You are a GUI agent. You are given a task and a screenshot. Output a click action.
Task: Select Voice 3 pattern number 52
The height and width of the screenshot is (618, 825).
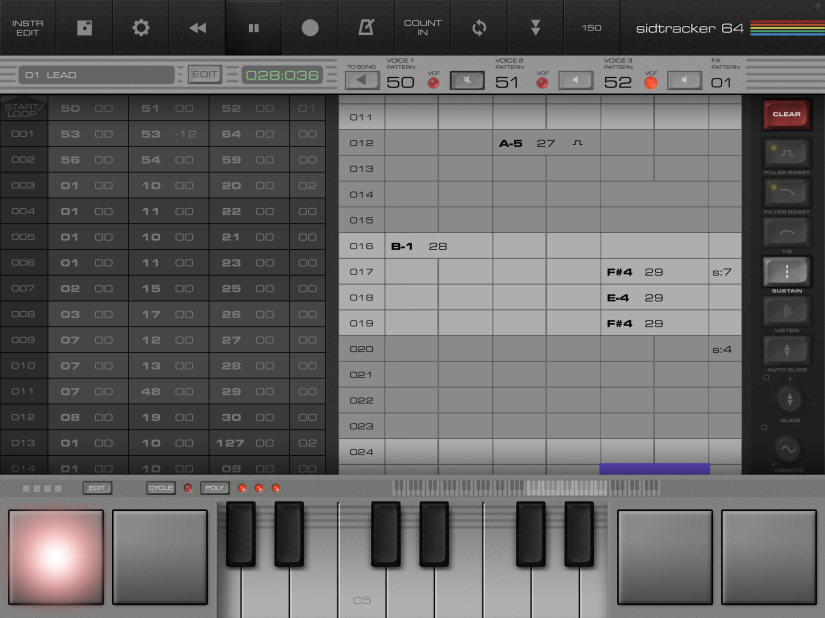(617, 83)
